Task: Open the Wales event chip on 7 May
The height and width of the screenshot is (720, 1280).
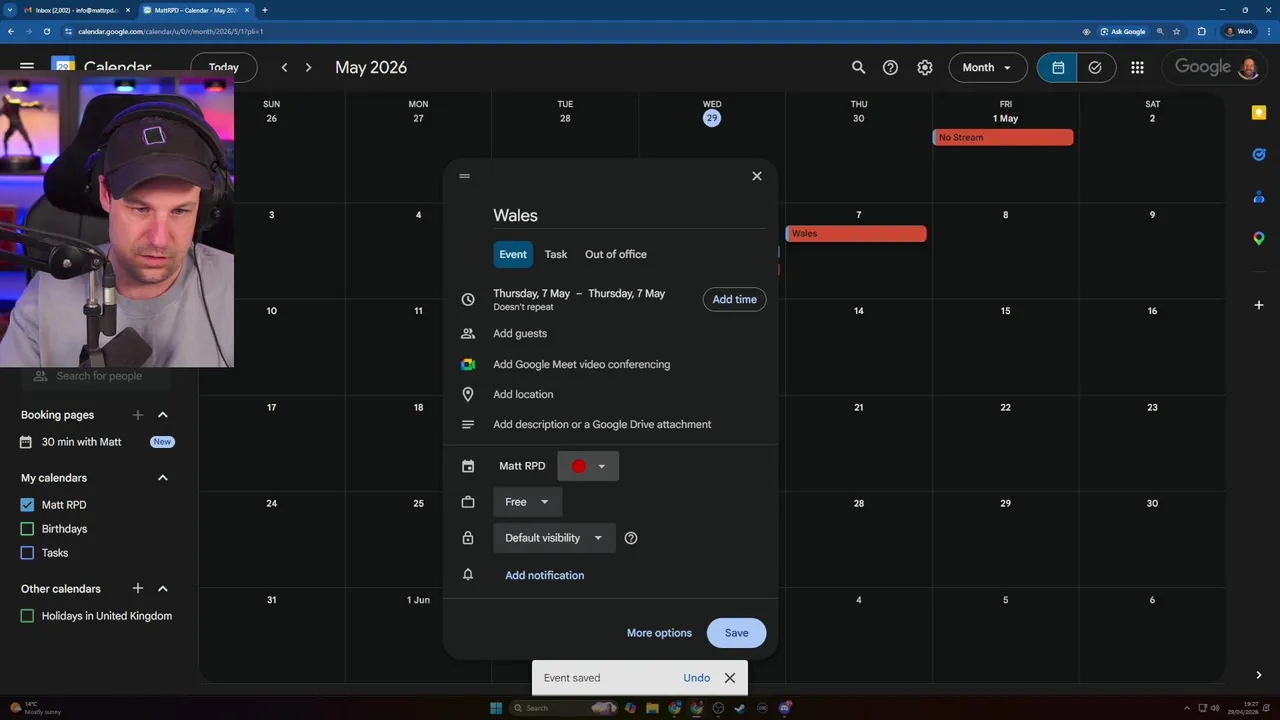Action: click(856, 233)
